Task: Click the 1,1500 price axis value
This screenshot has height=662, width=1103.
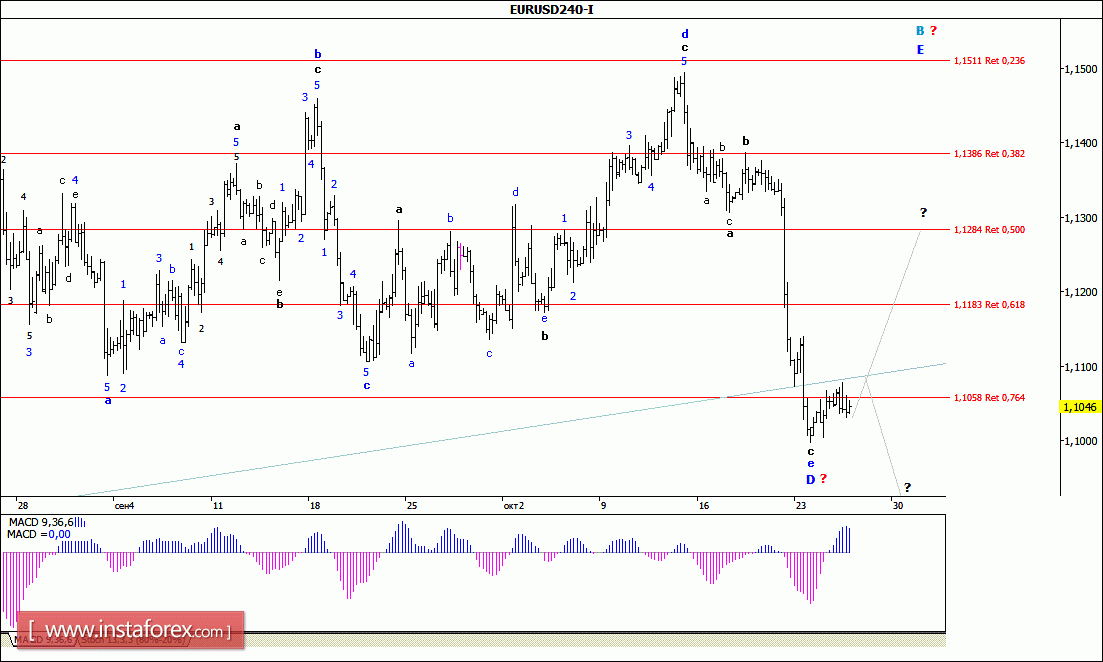Action: pyautogui.click(x=1080, y=69)
